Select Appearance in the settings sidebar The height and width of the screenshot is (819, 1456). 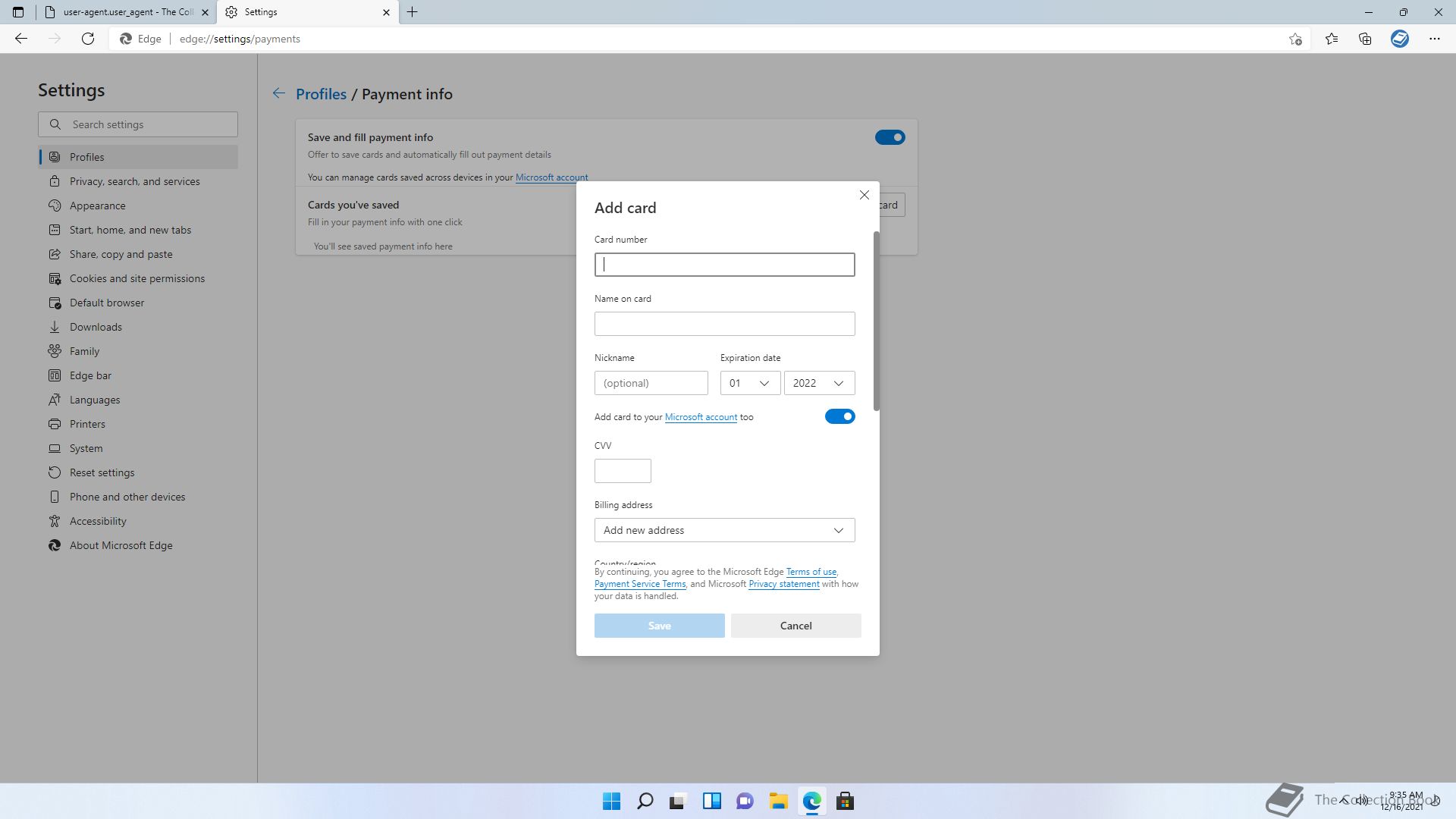(97, 206)
